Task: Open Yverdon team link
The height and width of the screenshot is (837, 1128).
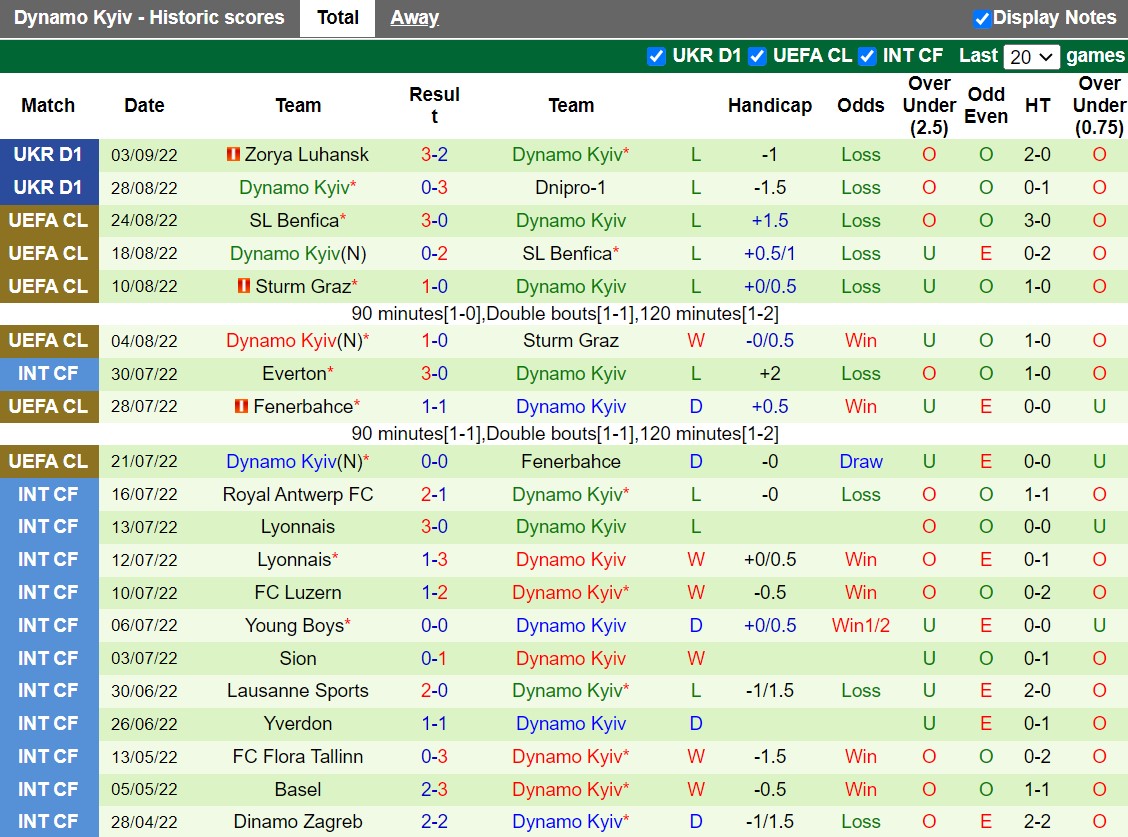Action: [298, 723]
